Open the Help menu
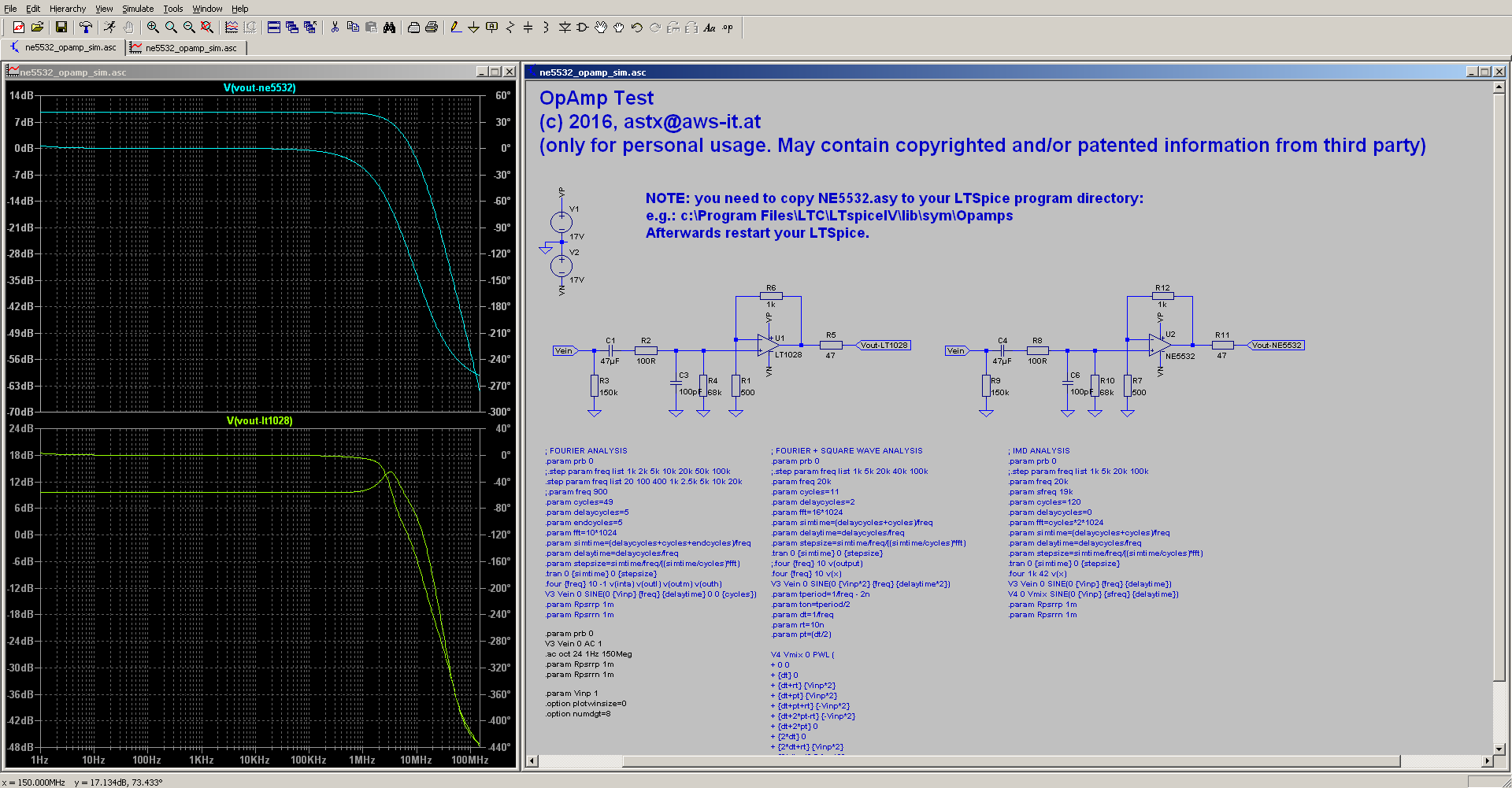The width and height of the screenshot is (1512, 788). point(240,9)
